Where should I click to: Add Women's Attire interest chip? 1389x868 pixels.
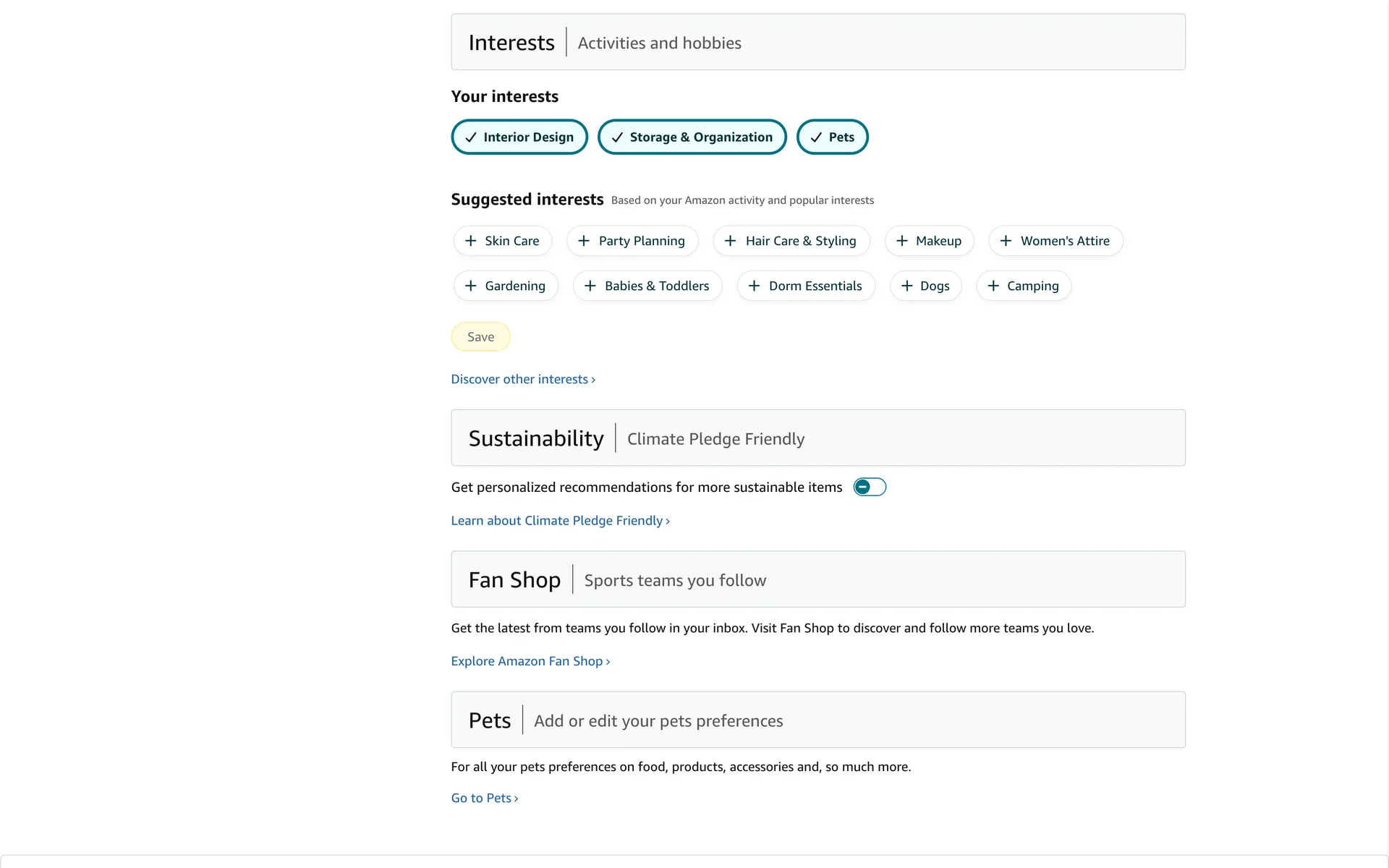1055,241
